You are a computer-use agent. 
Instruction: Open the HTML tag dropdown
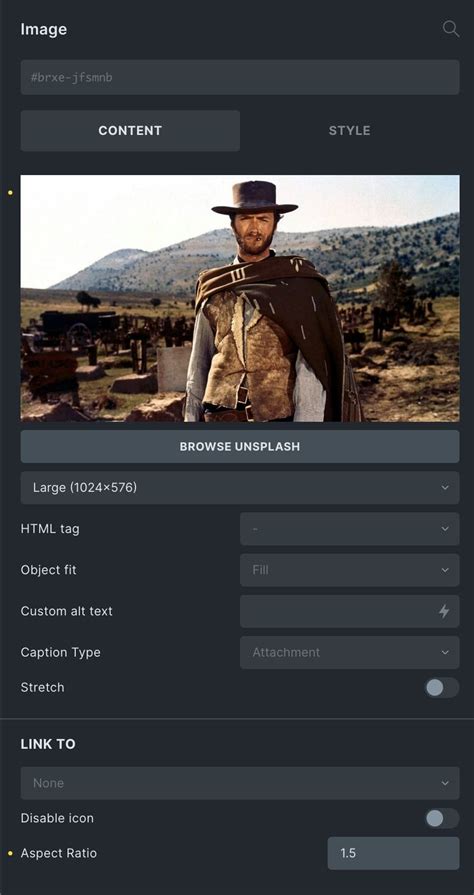[350, 529]
